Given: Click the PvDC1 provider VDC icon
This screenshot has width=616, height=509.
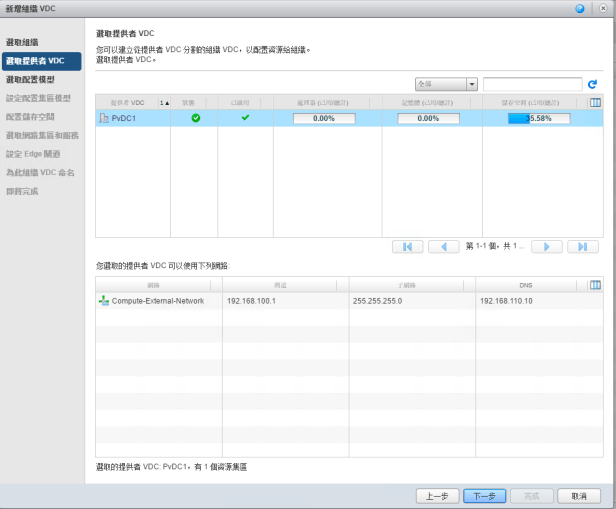Looking at the screenshot, I should (103, 118).
